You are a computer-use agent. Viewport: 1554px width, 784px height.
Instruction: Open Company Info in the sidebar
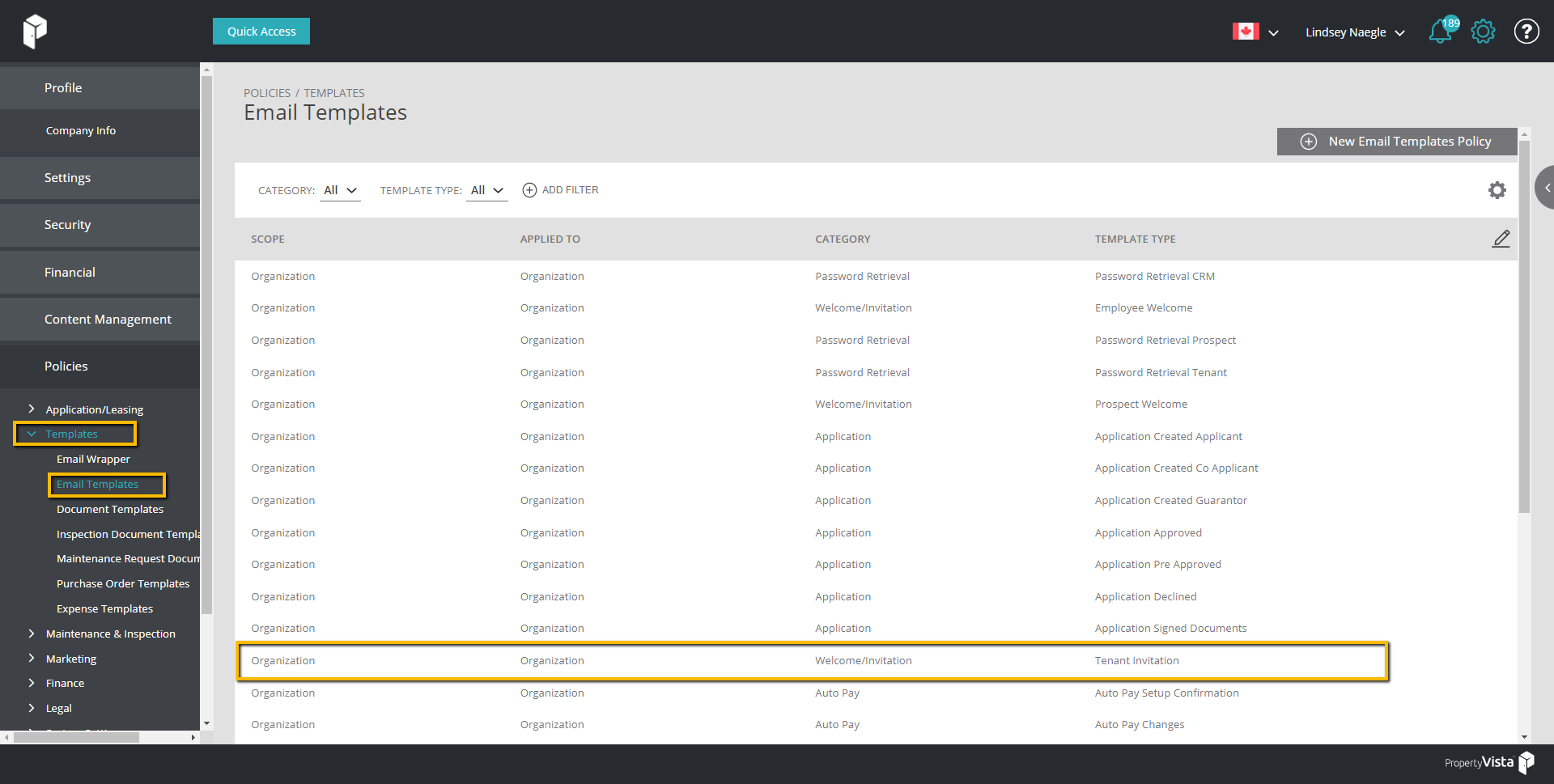(x=81, y=130)
